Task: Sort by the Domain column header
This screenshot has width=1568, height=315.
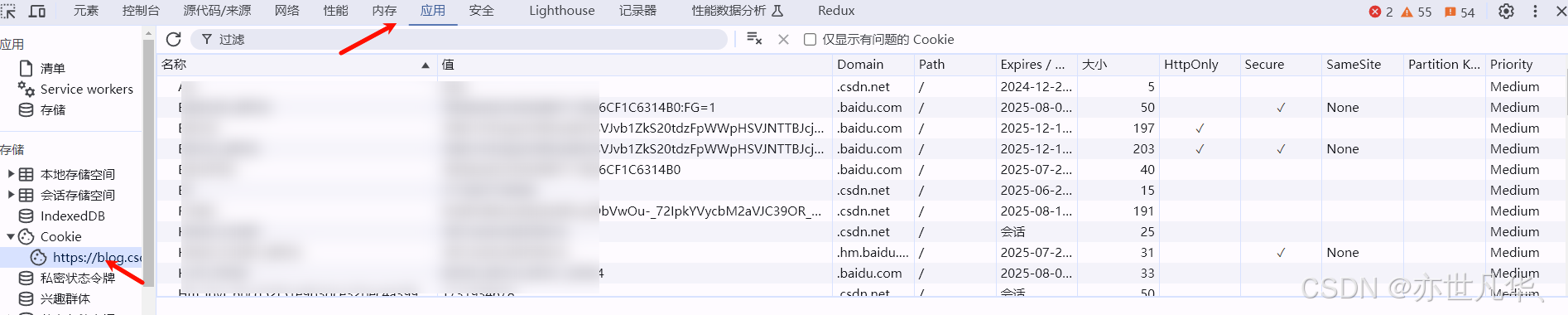Action: click(x=873, y=65)
